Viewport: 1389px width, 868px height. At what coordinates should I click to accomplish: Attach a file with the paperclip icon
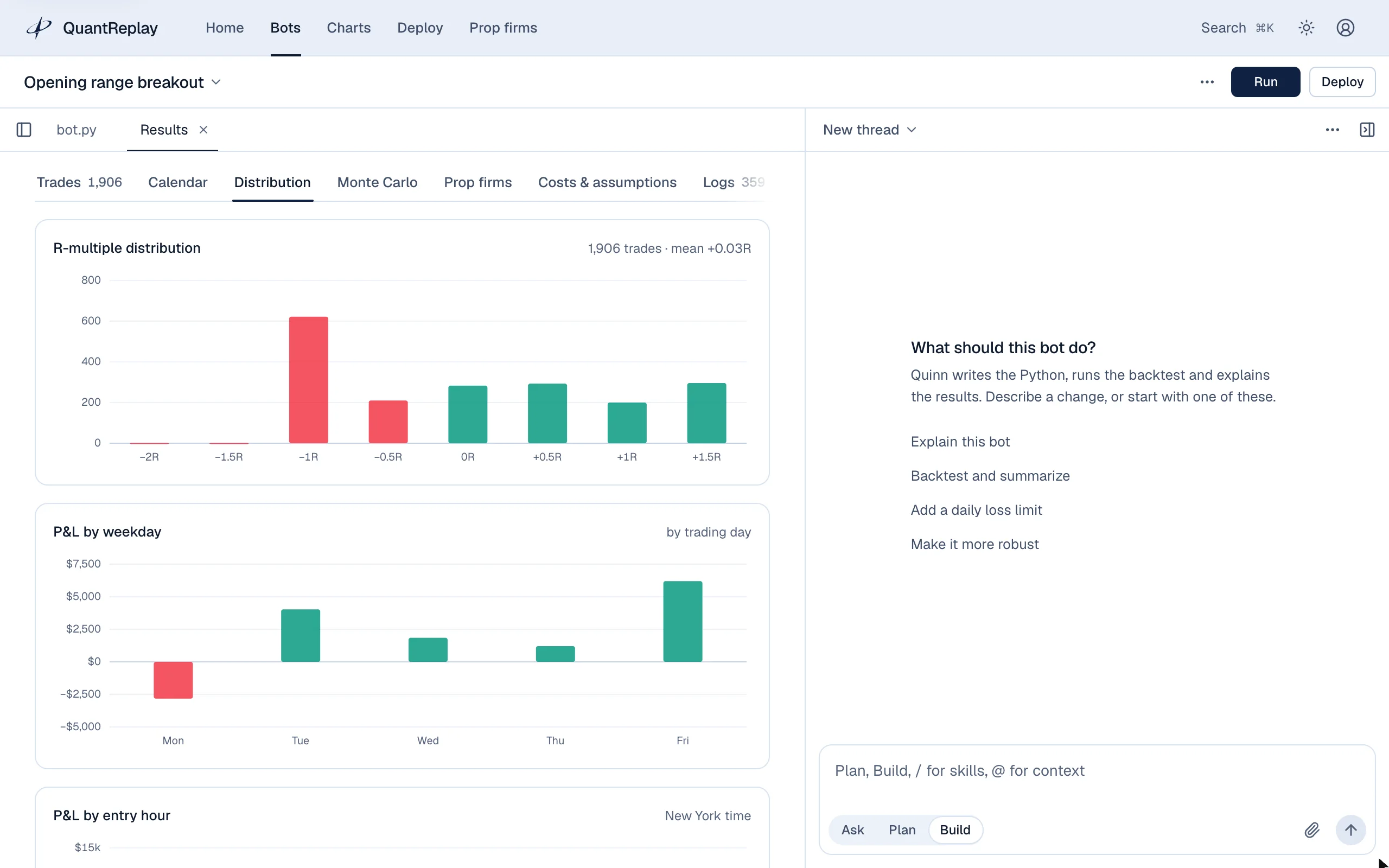1311,829
